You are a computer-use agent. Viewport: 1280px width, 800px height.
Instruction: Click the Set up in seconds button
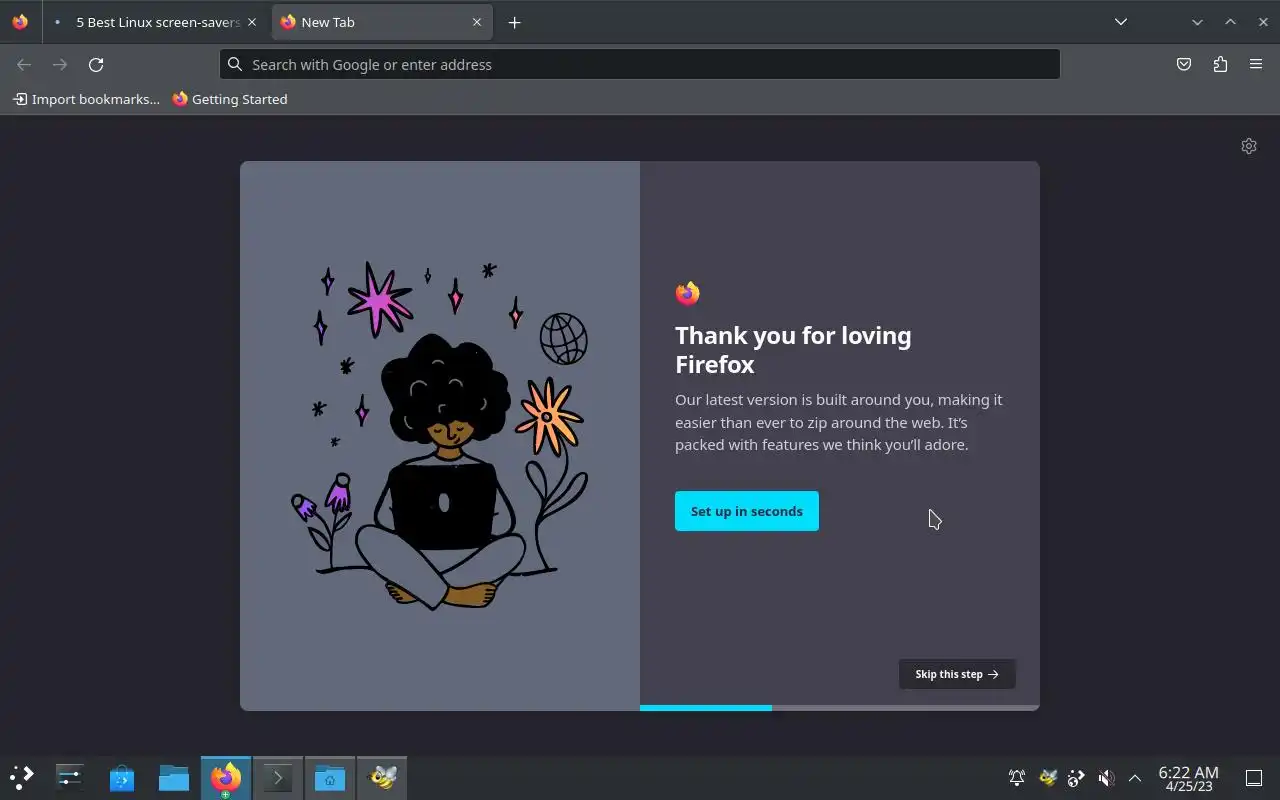click(747, 511)
